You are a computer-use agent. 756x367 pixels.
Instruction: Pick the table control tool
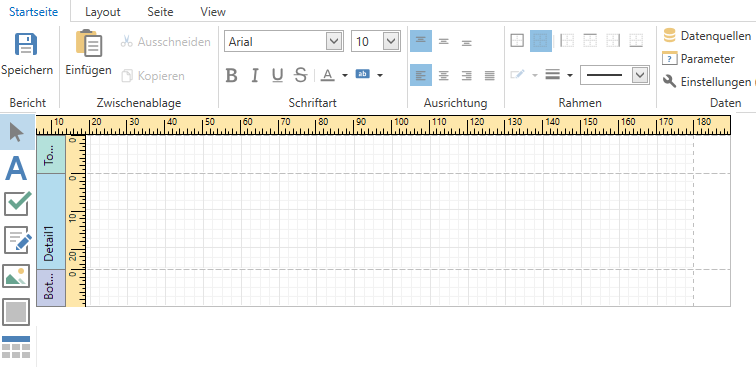click(x=16, y=347)
